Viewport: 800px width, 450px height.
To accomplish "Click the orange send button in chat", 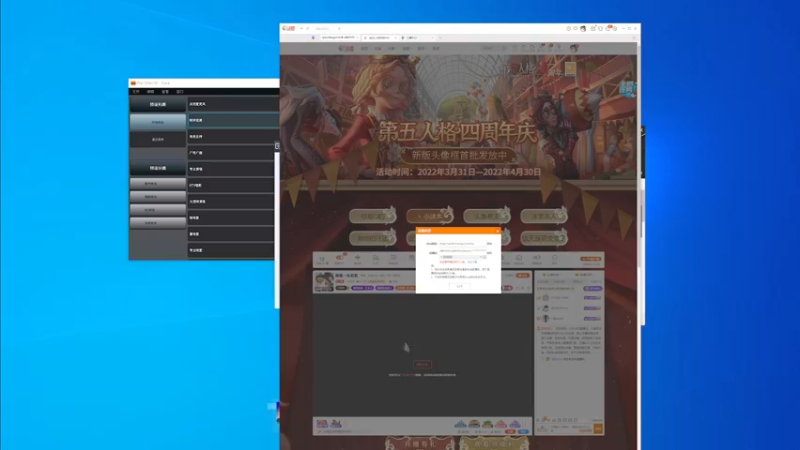I will click(x=598, y=429).
